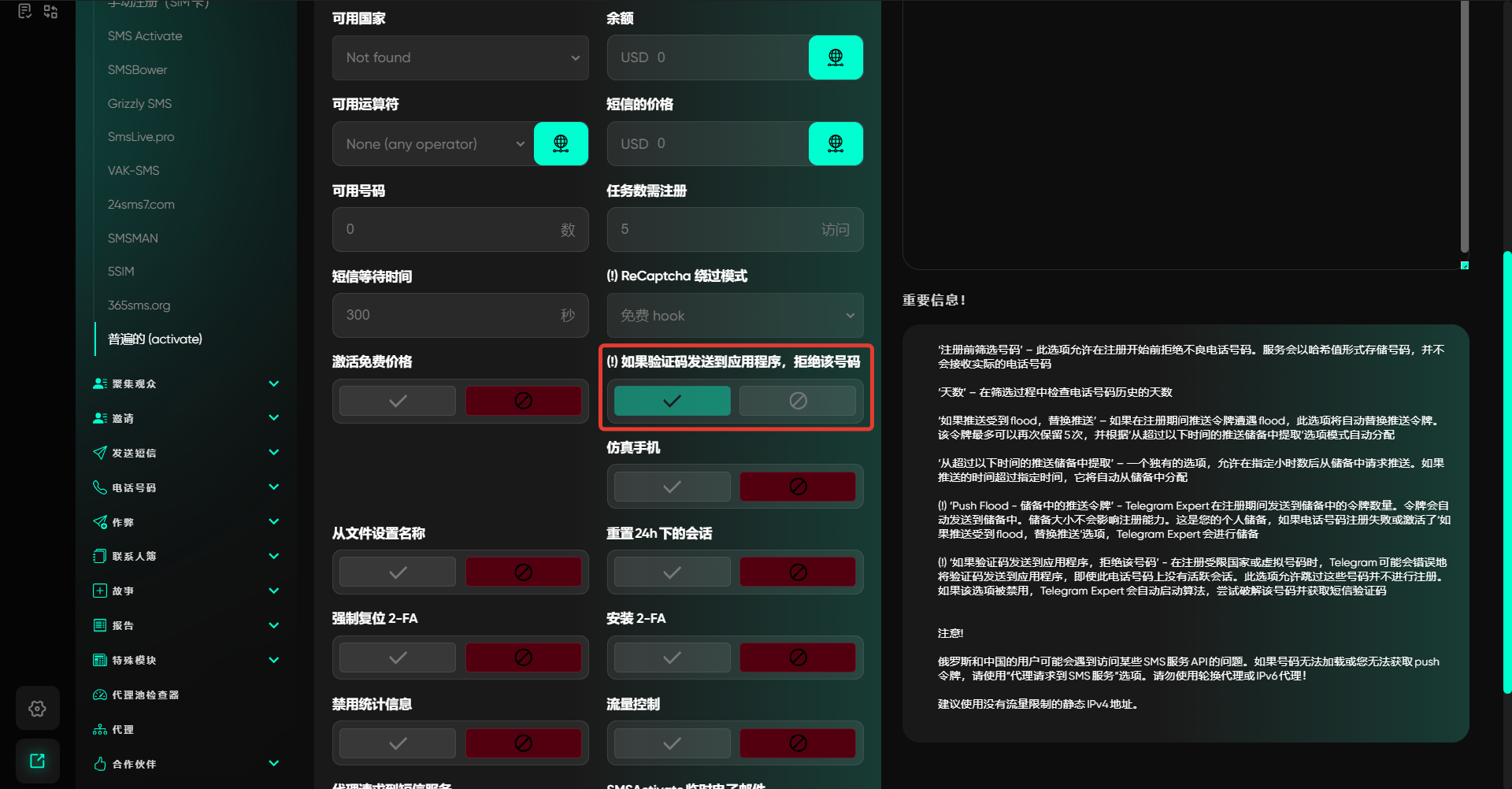Open settings with the gear icon
Screen dimensions: 1512x789
coord(37,709)
